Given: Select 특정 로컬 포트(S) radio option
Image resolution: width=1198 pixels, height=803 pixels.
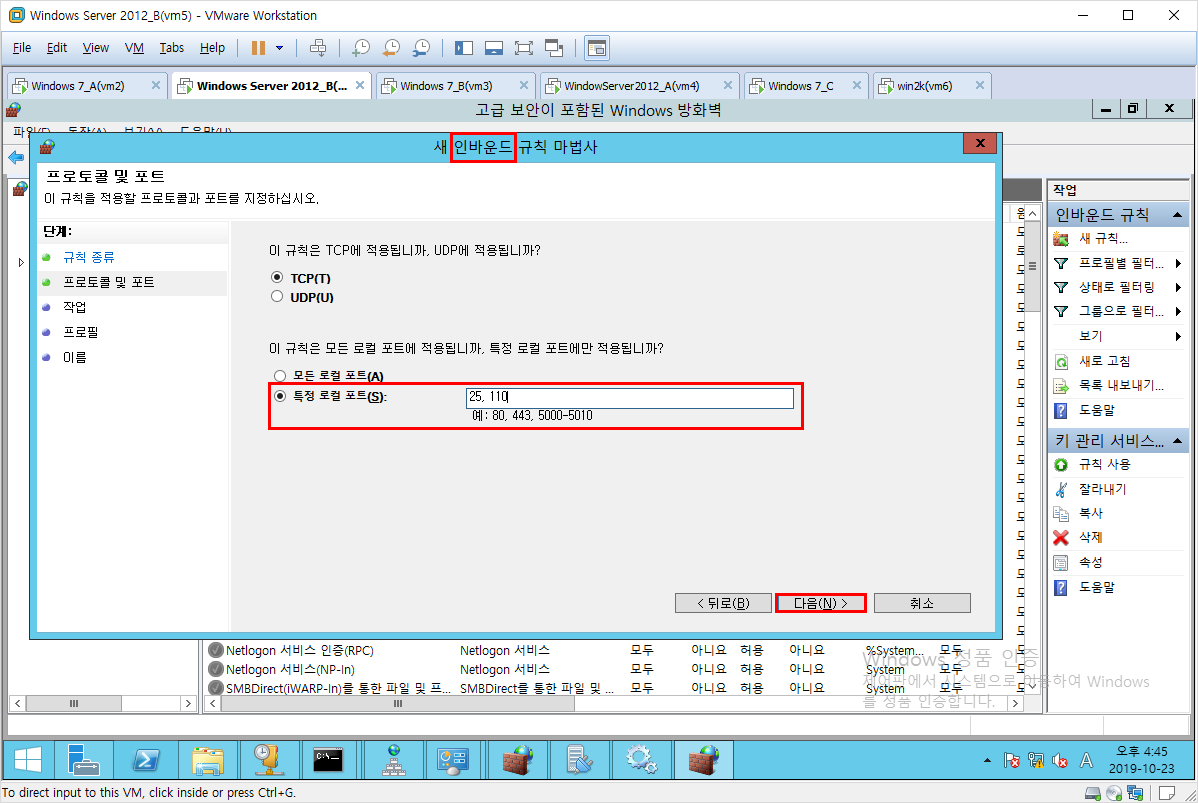Looking at the screenshot, I should 280,396.
